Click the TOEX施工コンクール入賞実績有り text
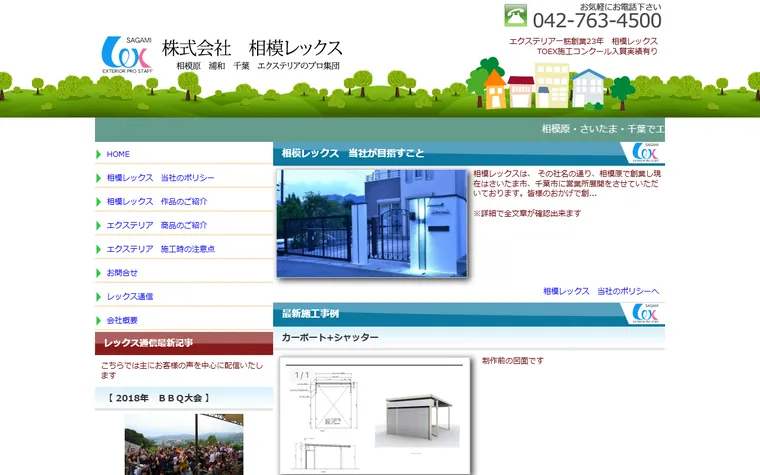 click(x=597, y=51)
